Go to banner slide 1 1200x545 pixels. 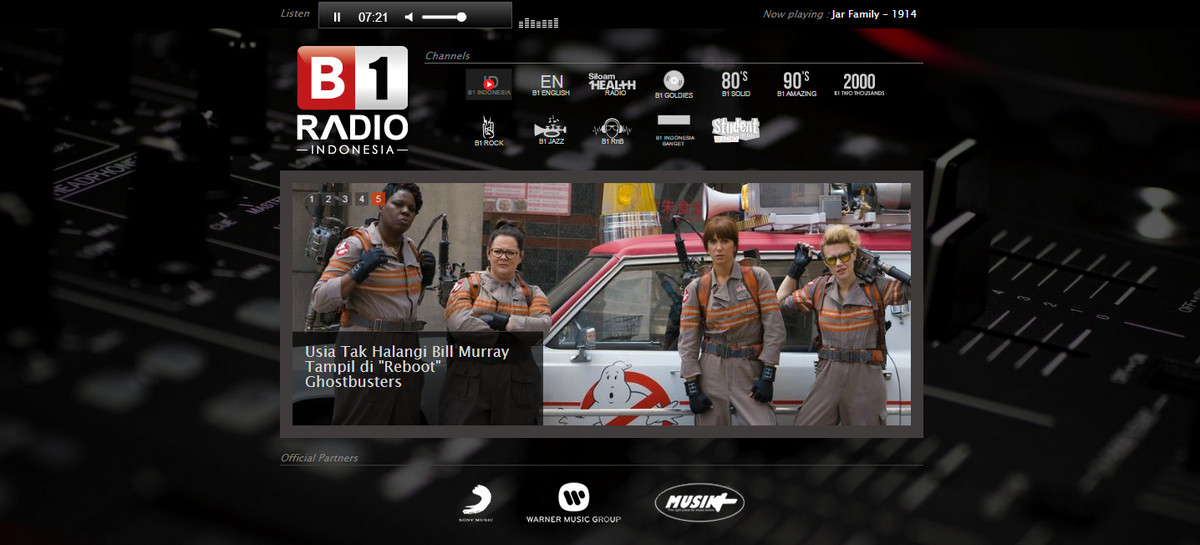tap(312, 199)
